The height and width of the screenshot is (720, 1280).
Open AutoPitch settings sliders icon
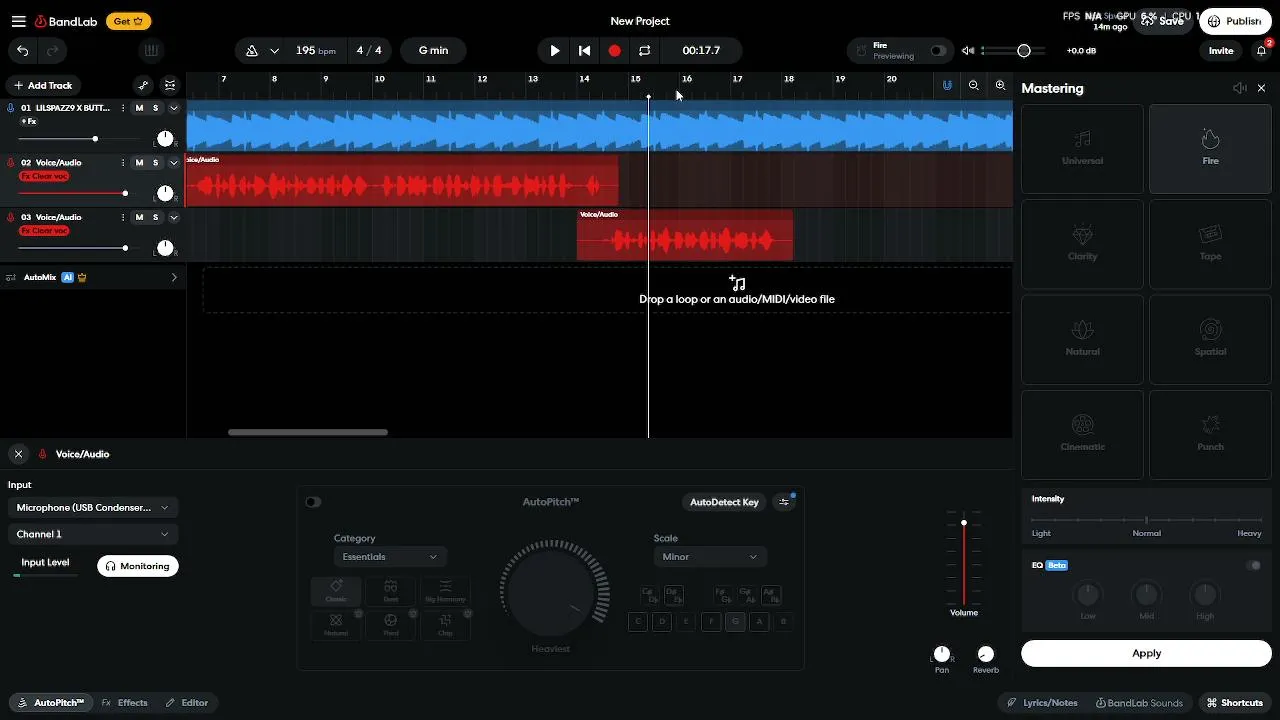point(784,502)
